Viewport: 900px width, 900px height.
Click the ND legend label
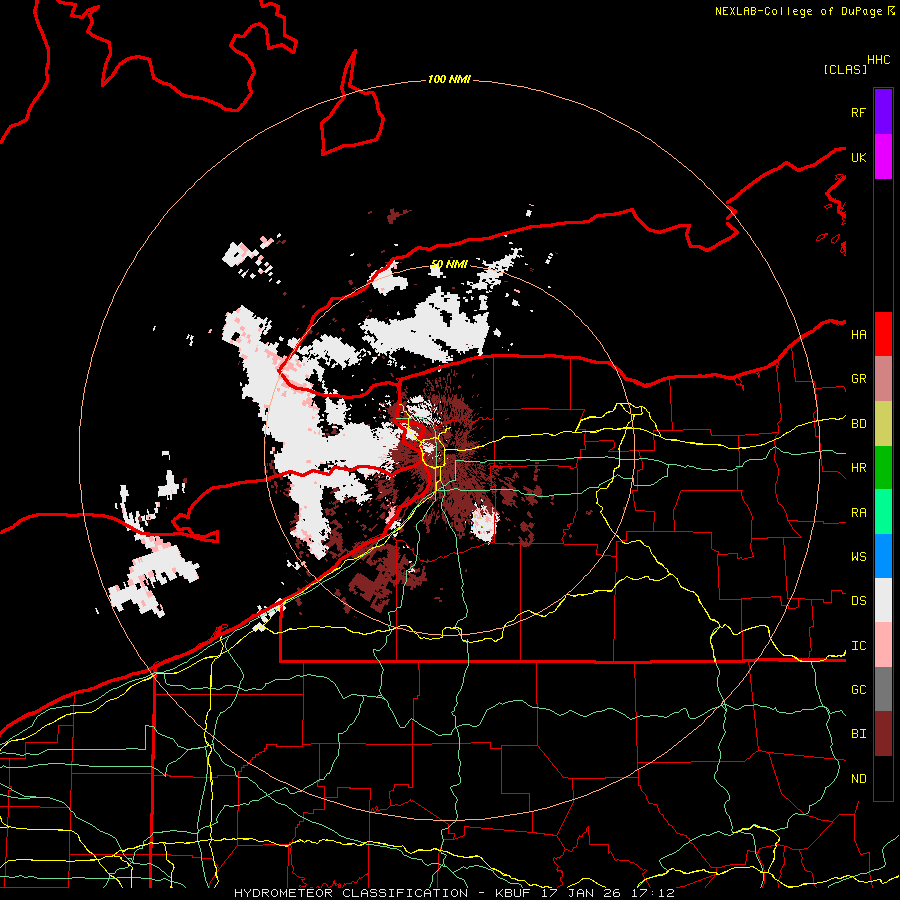(858, 779)
